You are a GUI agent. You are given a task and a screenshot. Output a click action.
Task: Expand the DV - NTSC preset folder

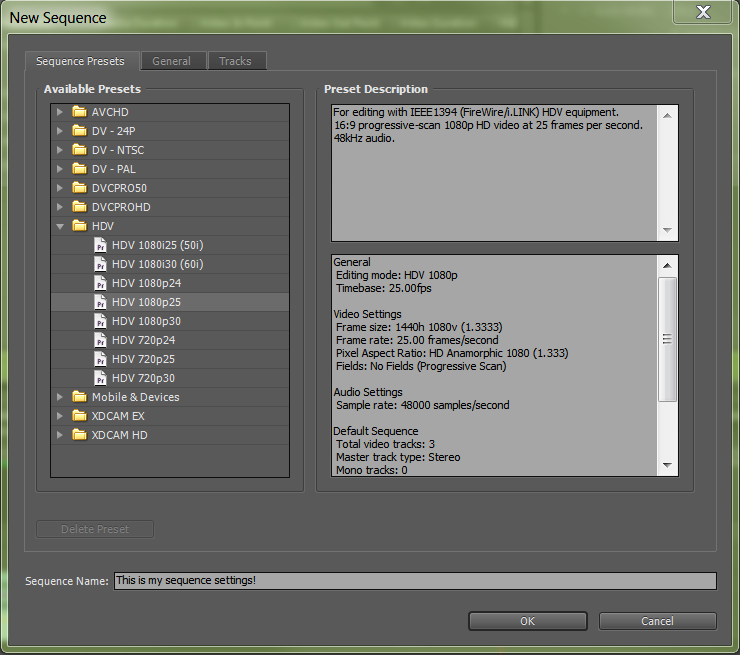click(60, 150)
